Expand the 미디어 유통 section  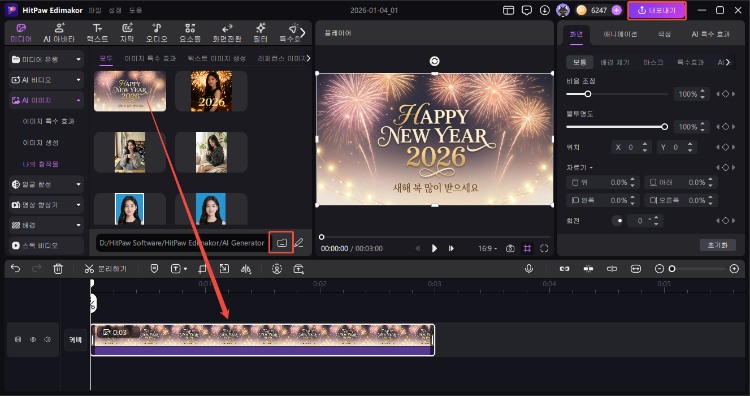[46, 59]
